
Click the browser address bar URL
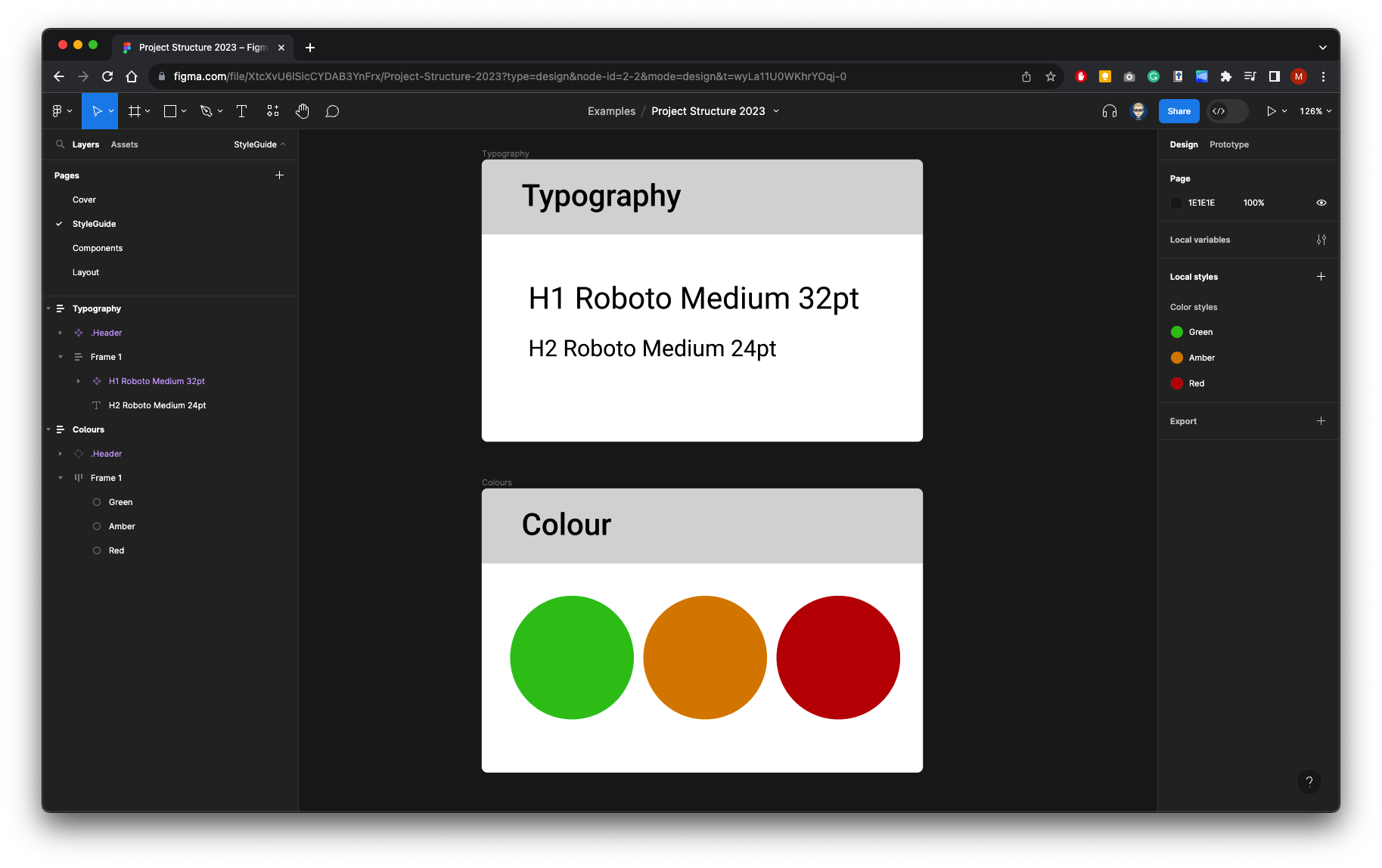click(x=509, y=76)
